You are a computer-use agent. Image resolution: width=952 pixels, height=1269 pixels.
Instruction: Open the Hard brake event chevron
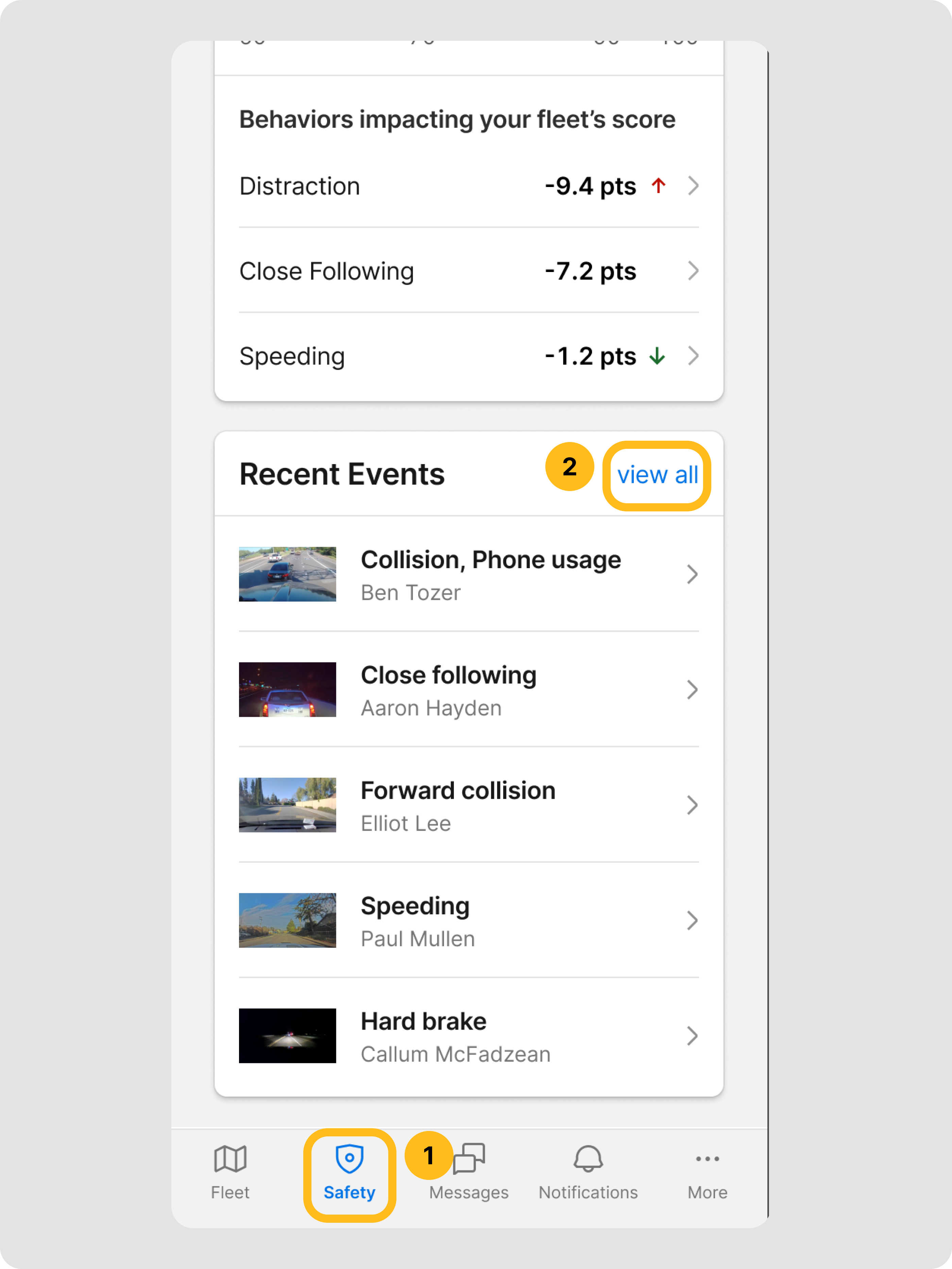click(692, 1035)
